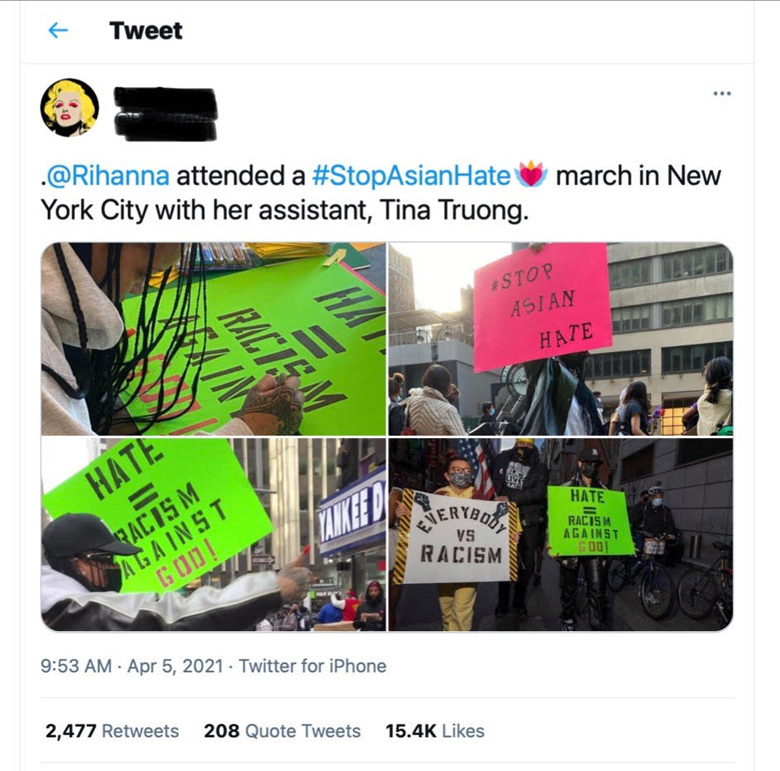Click the redacted account username handle

[x=166, y=126]
